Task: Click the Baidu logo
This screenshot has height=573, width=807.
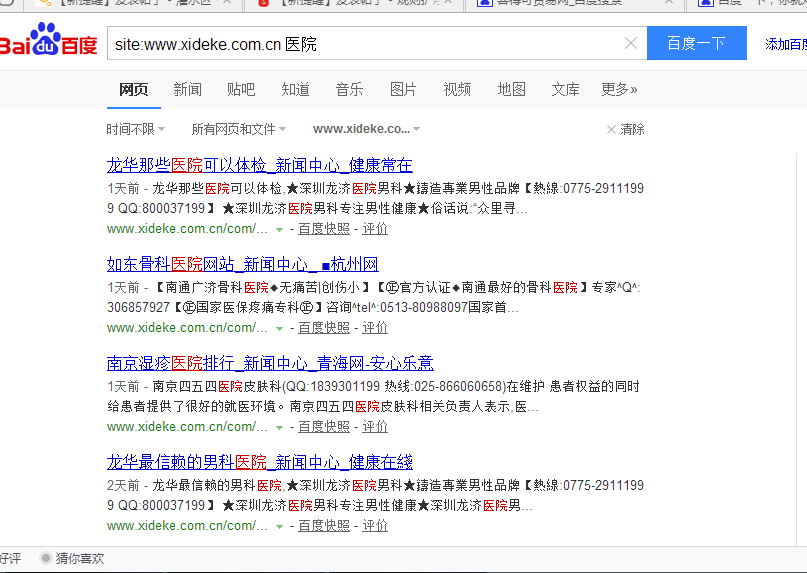Action: [48, 40]
